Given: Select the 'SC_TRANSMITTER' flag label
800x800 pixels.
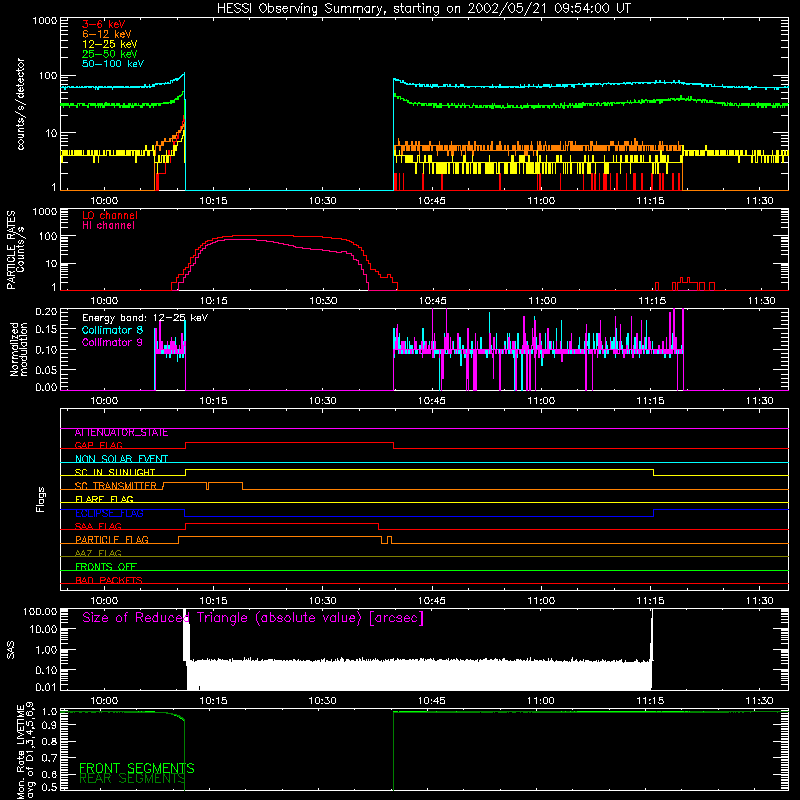Looking at the screenshot, I should 115,486.
